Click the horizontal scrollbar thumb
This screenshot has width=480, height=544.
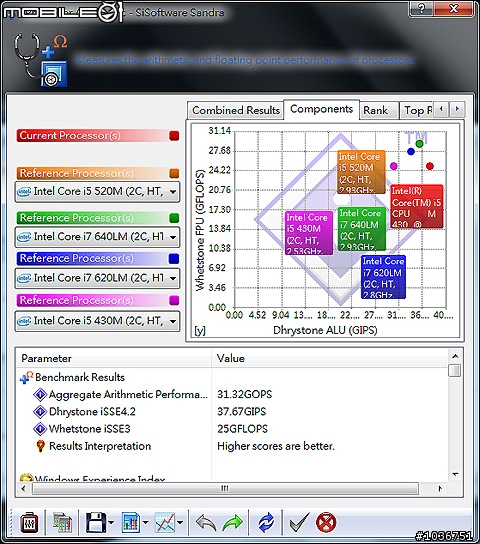(225, 488)
